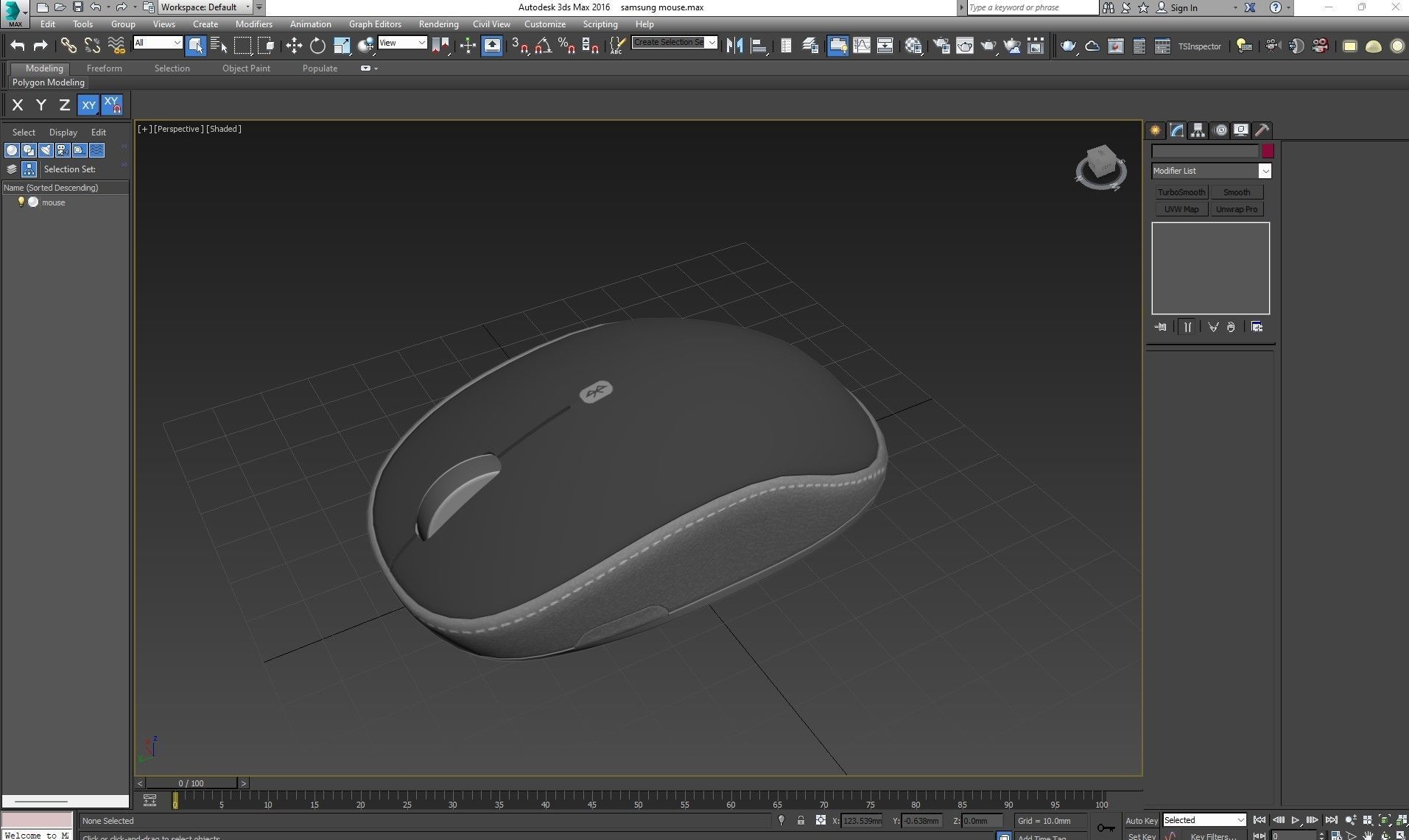Open the Render Setup teapot icon

point(941,46)
